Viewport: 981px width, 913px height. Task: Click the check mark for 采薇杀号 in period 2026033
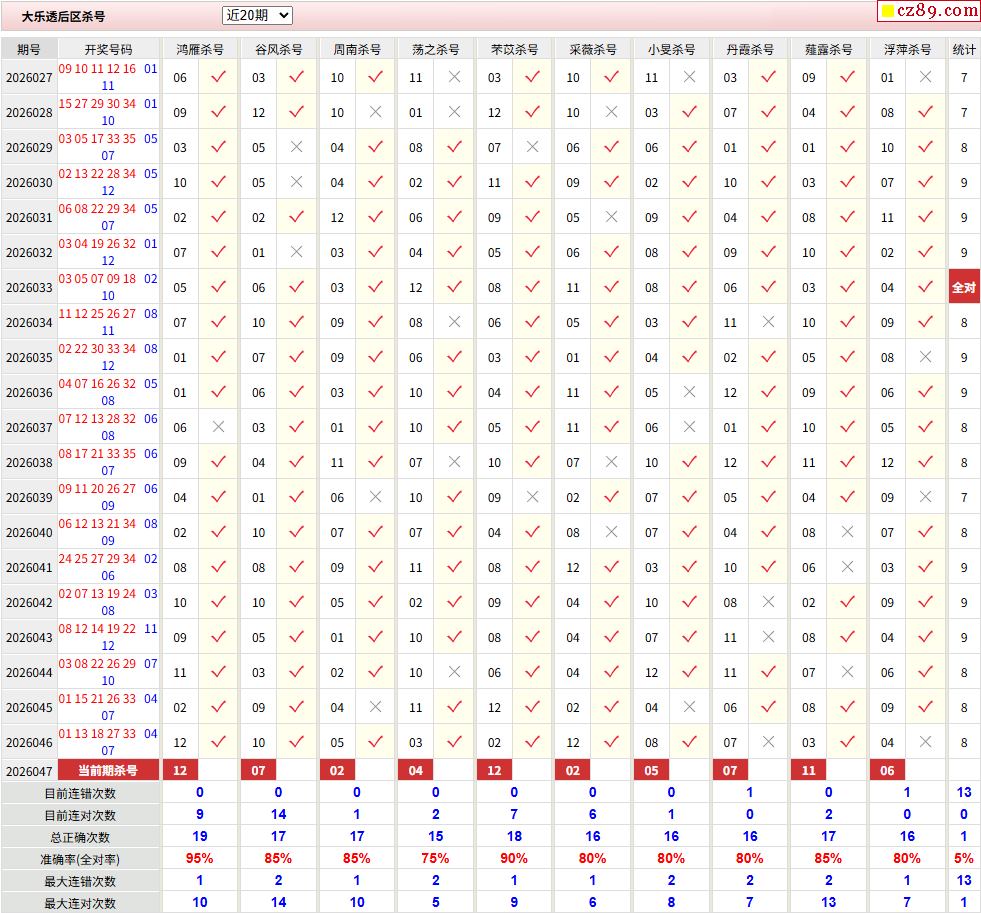tap(611, 287)
